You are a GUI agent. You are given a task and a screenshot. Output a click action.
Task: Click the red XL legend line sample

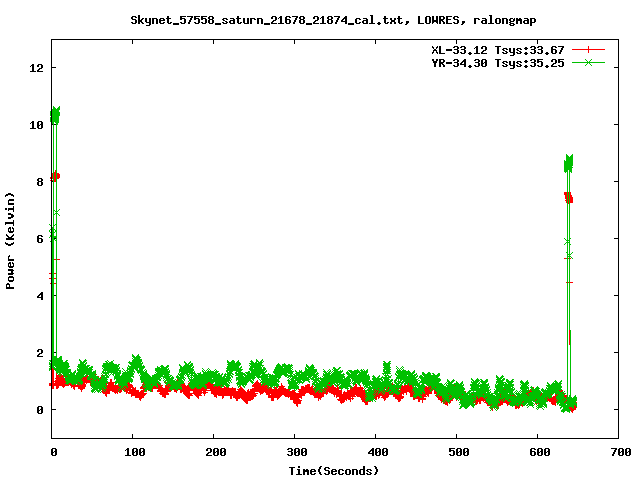coord(588,50)
